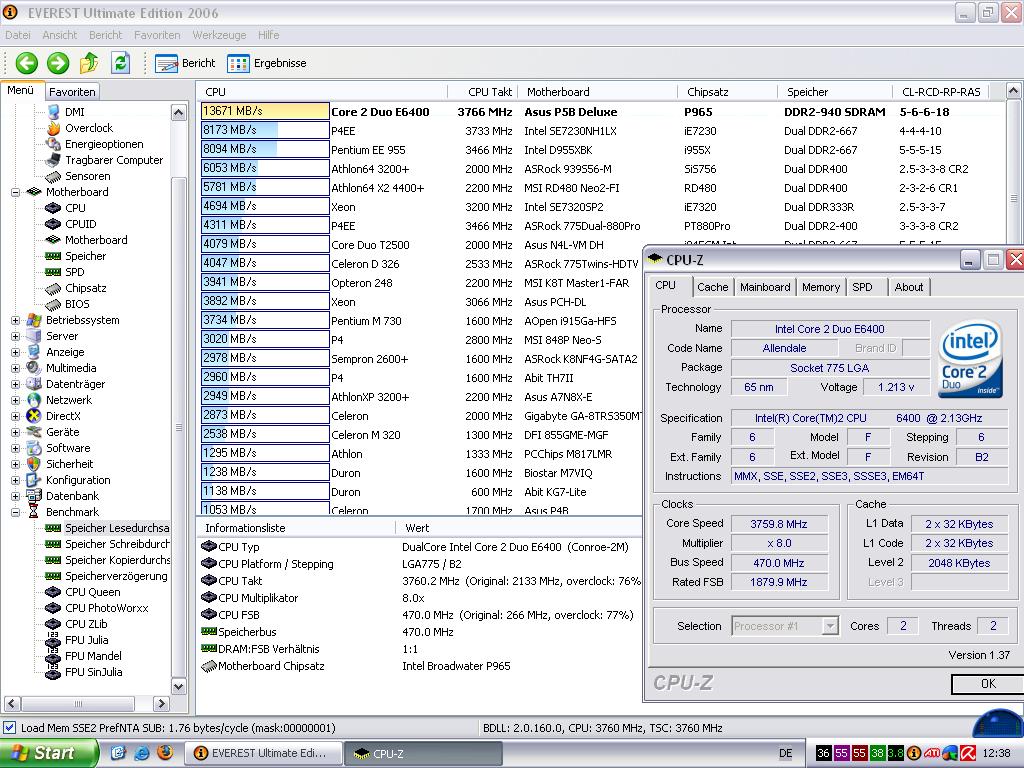1024x768 pixels.
Task: Open the Werkzeuge menu
Action: point(219,35)
